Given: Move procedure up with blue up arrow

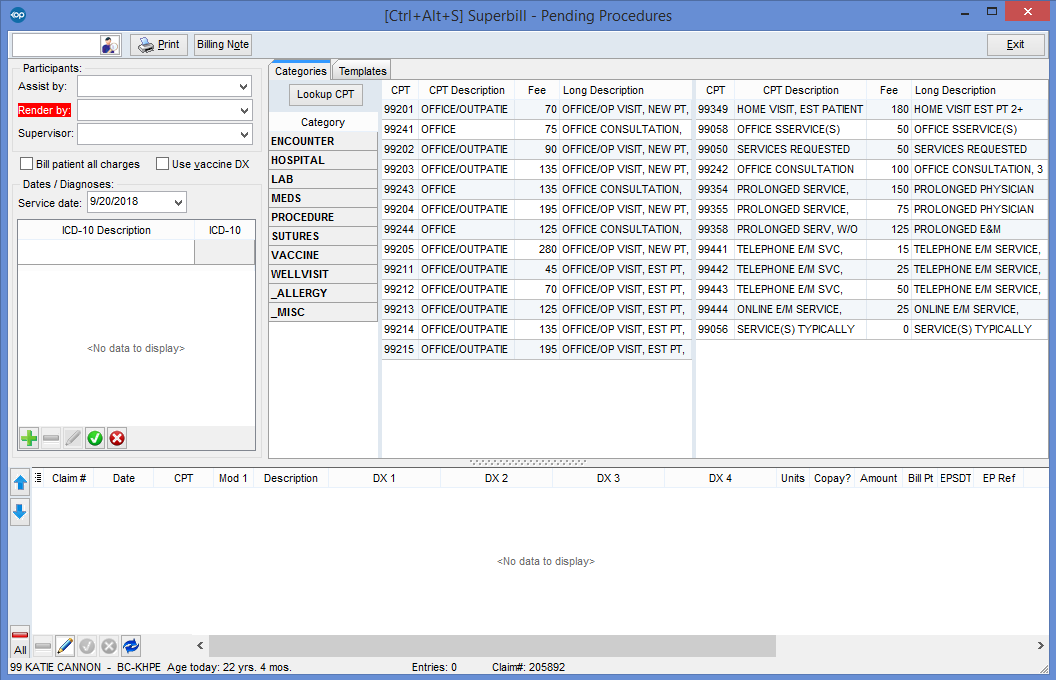Looking at the screenshot, I should pyautogui.click(x=20, y=482).
